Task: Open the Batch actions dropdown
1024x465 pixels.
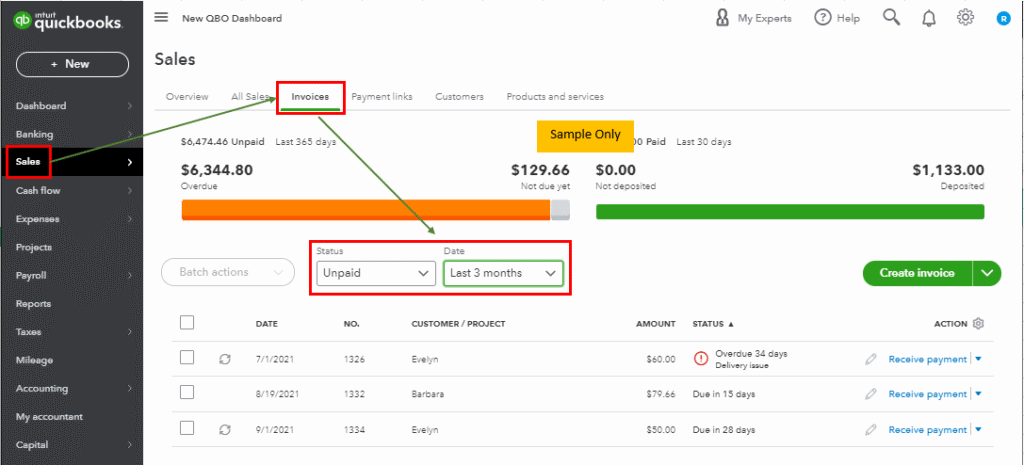Action: point(228,272)
